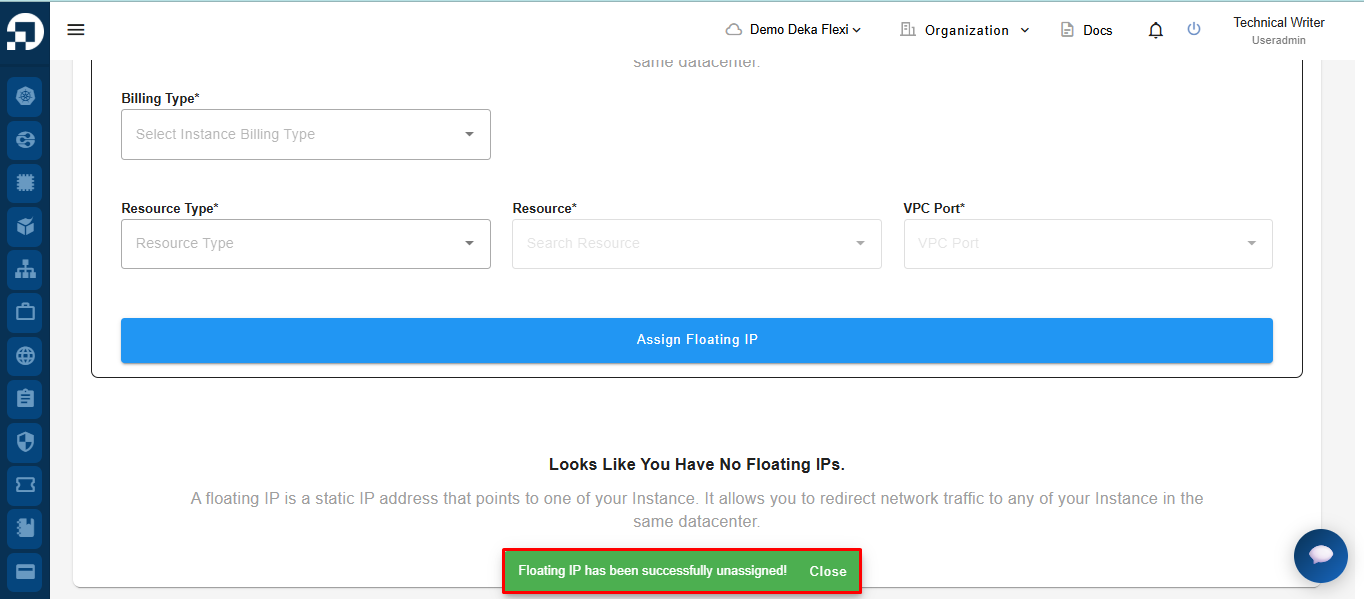
Task: Open the ticket sidebar icon
Action: click(x=25, y=485)
